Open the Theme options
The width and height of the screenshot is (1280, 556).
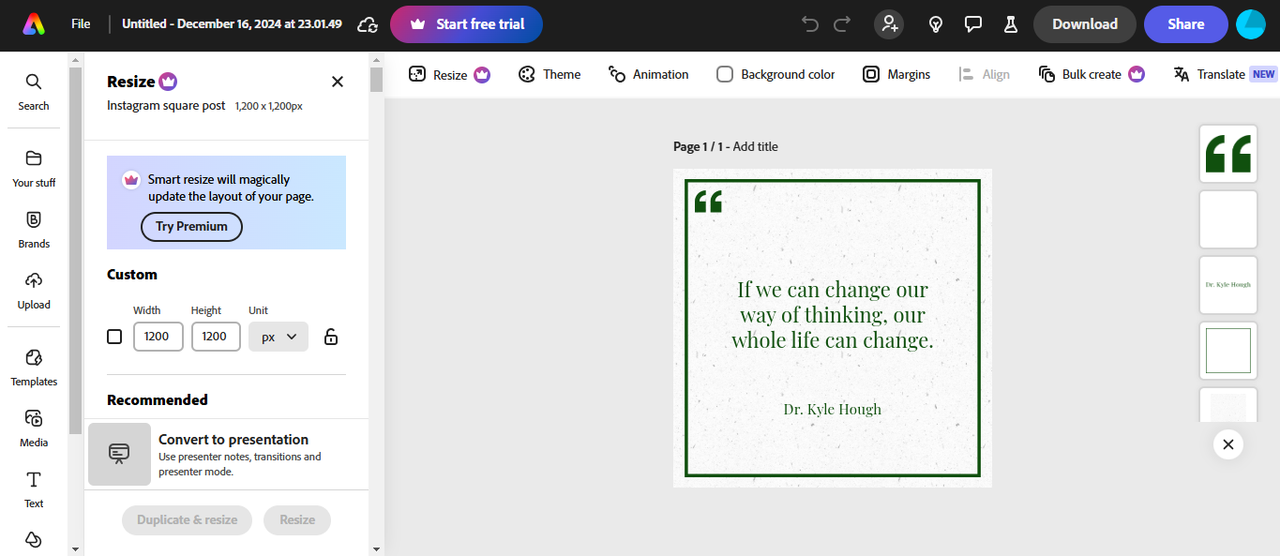coord(549,74)
